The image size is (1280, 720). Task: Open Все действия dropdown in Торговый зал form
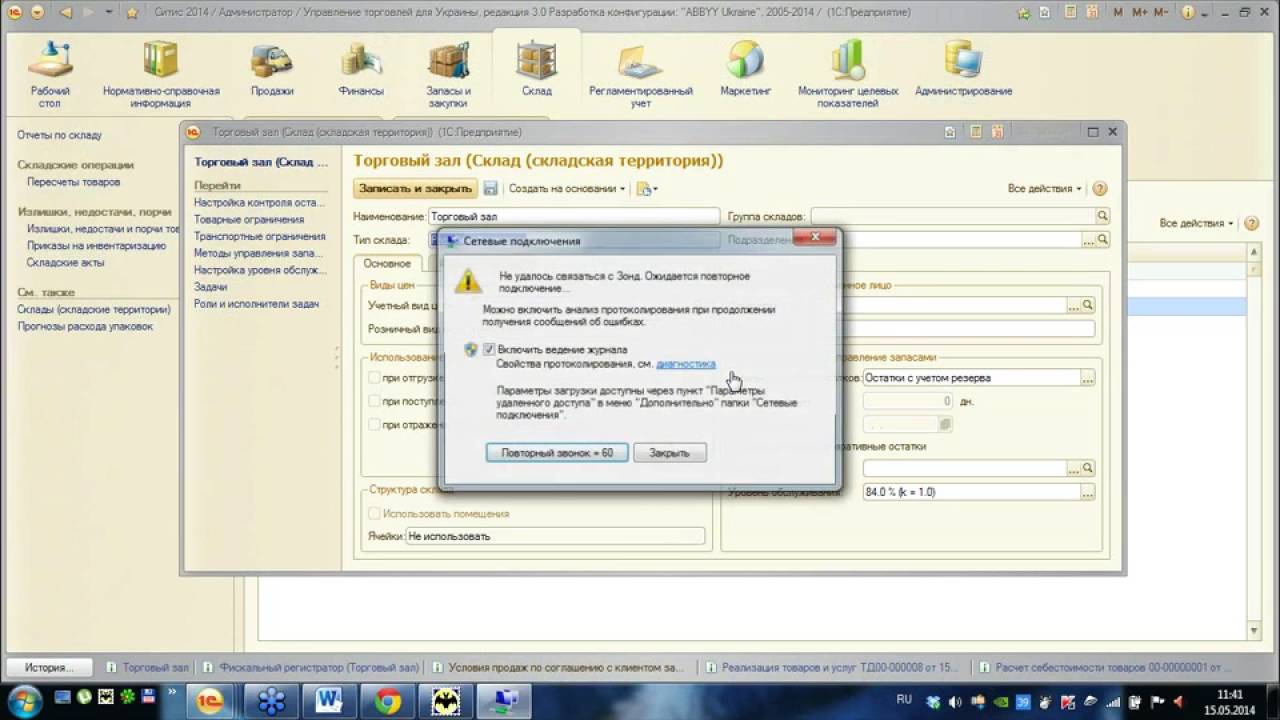tap(1045, 188)
